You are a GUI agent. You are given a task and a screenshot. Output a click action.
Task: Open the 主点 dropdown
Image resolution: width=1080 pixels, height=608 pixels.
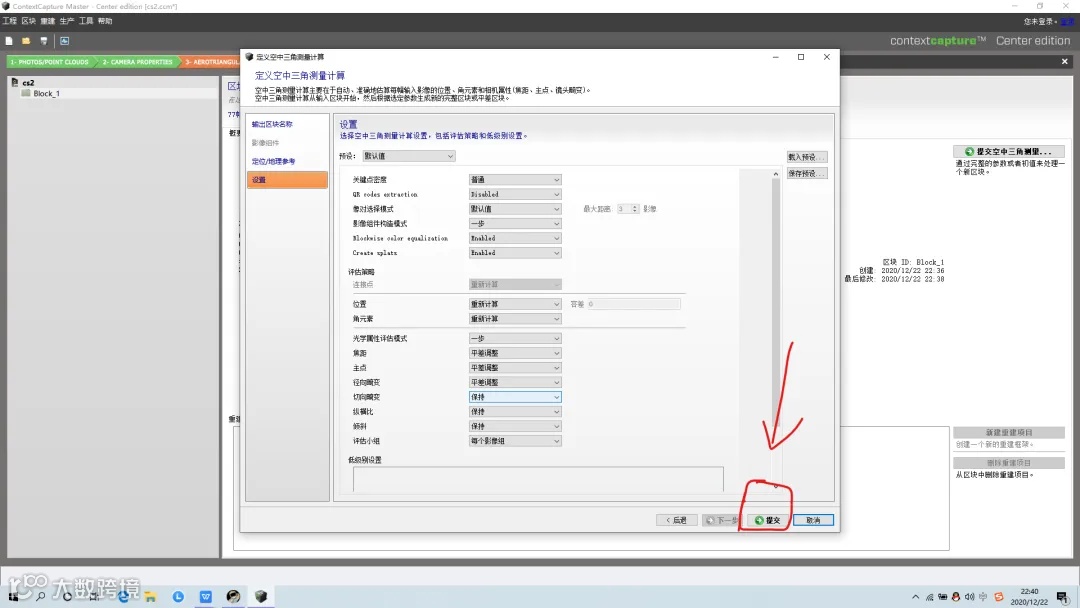515,368
